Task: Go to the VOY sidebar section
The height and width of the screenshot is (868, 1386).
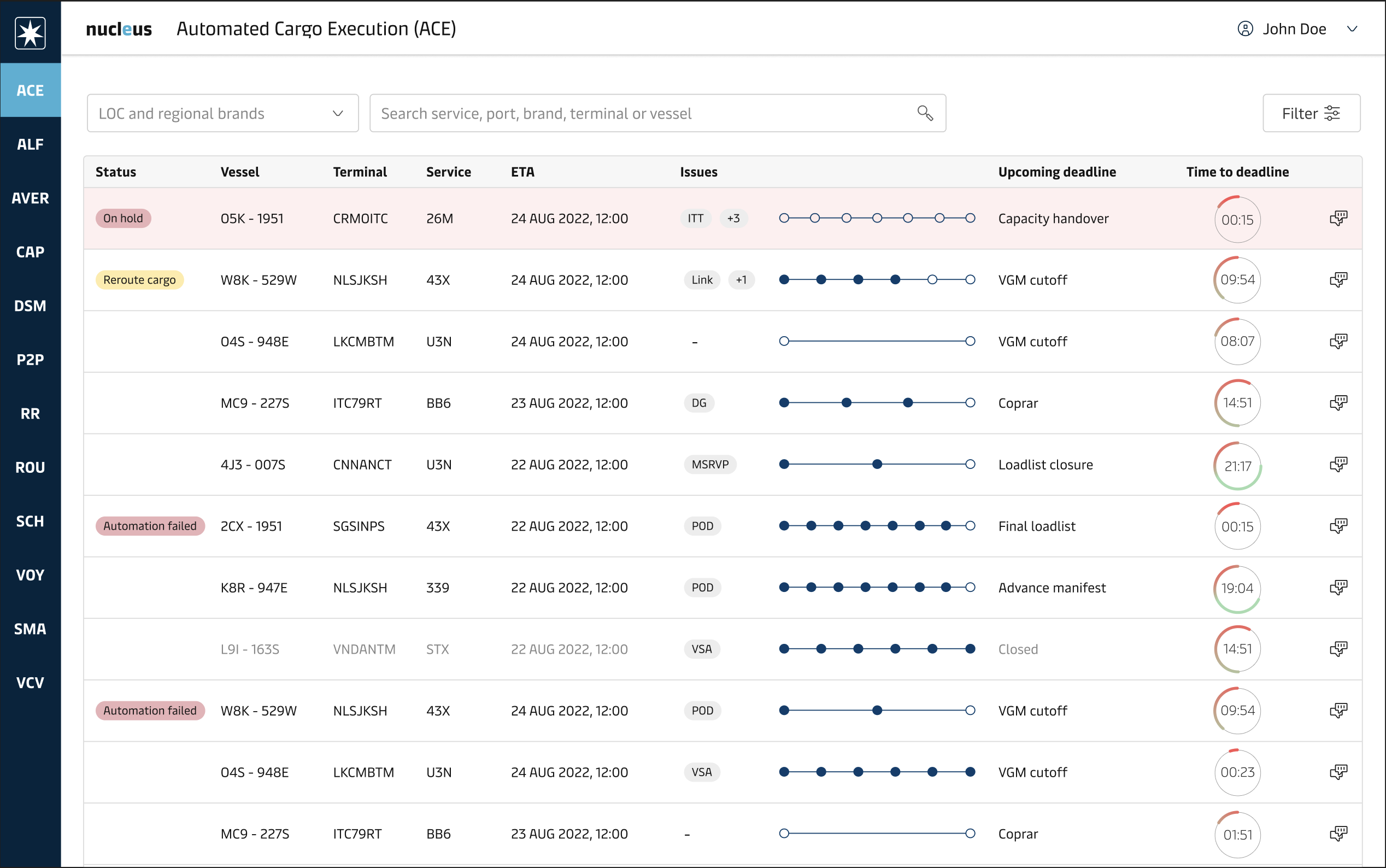Action: [31, 574]
